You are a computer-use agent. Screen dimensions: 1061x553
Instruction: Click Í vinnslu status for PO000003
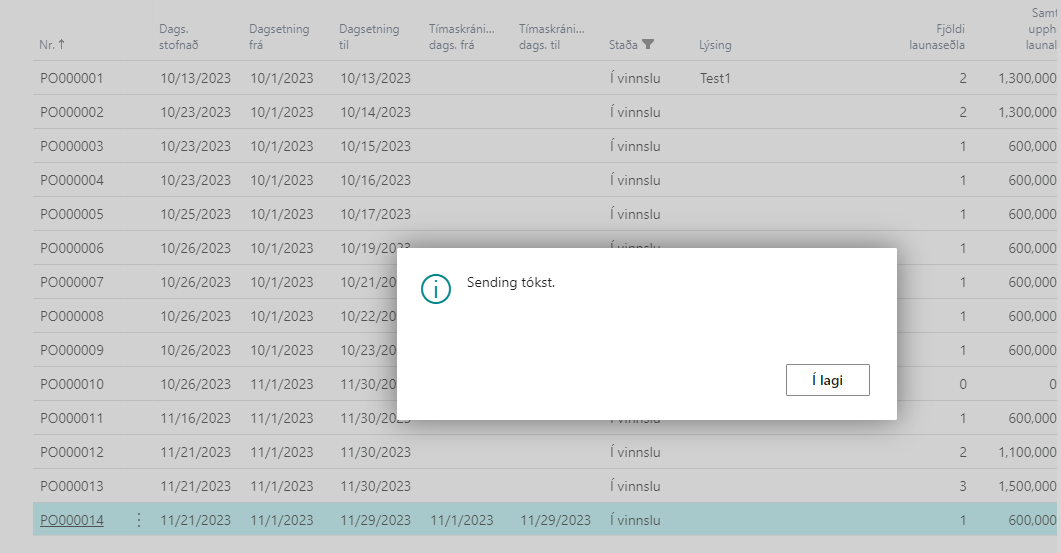(634, 146)
